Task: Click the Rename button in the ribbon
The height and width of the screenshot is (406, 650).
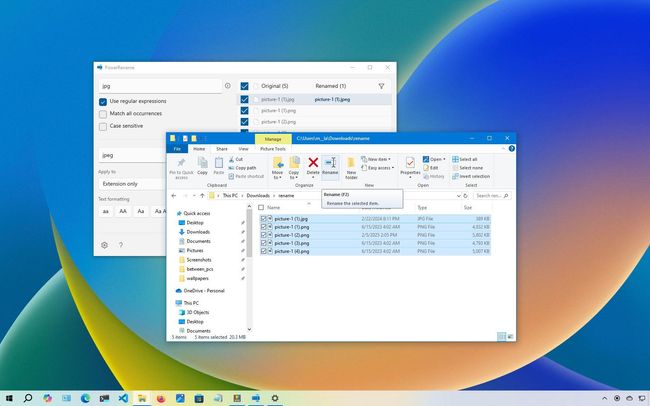Action: pos(330,167)
